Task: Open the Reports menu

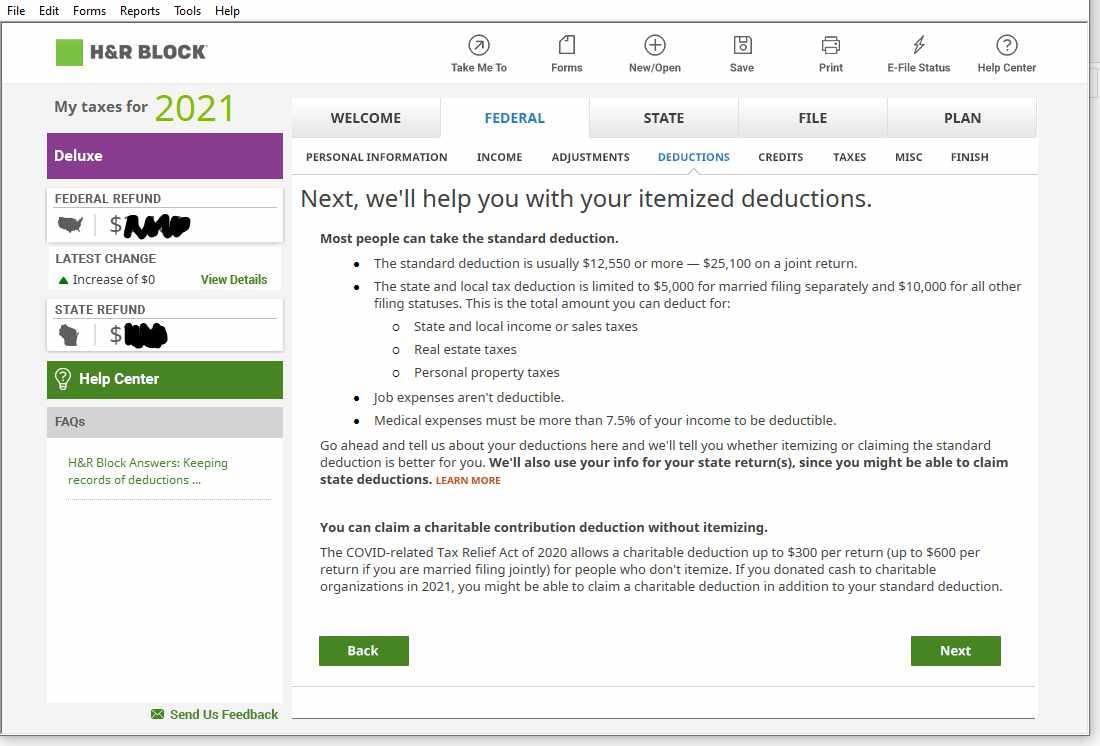Action: point(140,11)
